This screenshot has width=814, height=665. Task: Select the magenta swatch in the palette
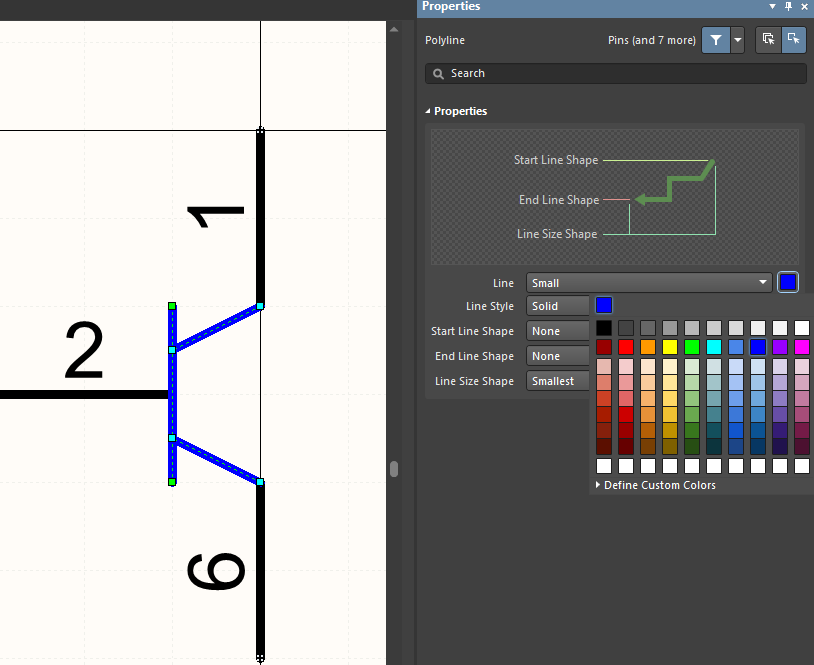point(800,346)
